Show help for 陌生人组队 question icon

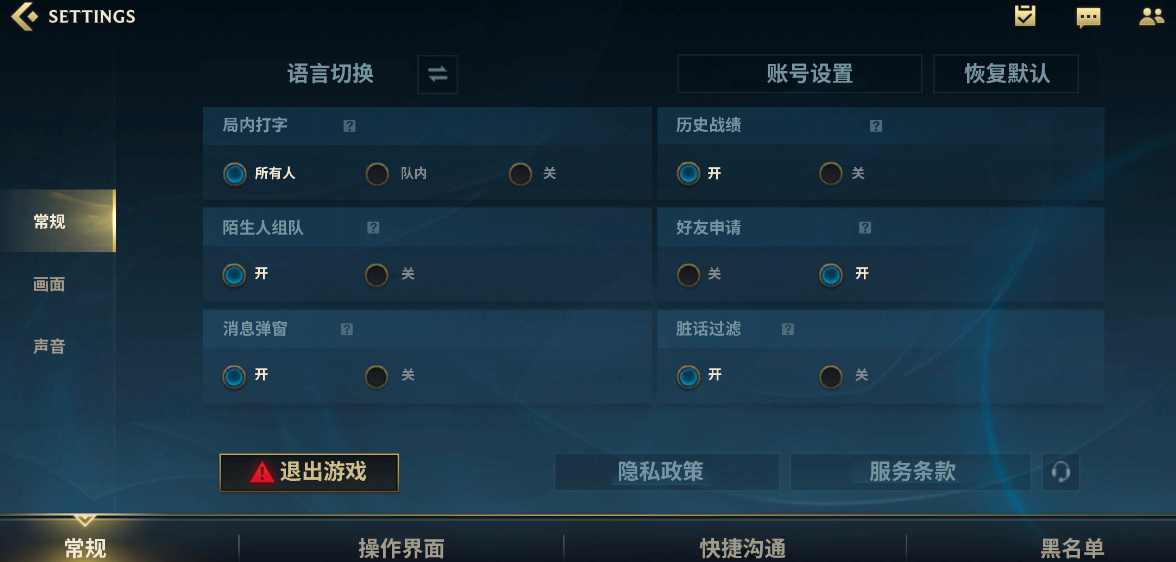tap(374, 228)
